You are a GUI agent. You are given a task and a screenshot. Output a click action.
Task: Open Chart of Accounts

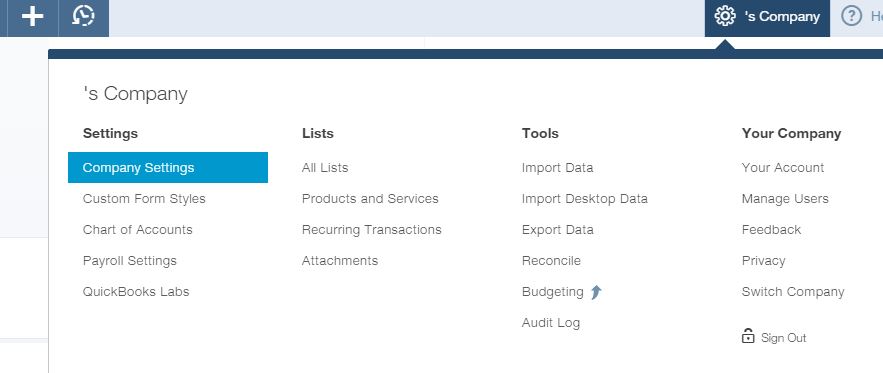[137, 230]
